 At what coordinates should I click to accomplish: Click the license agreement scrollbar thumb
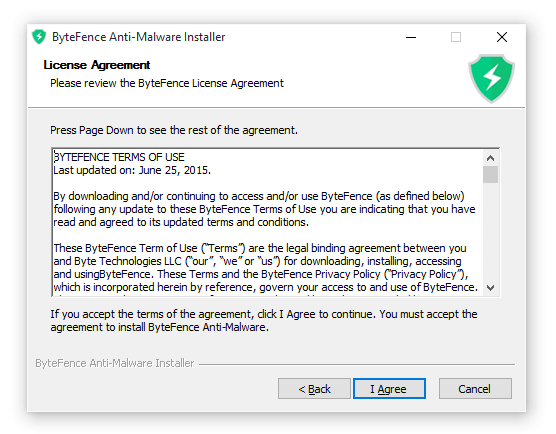(x=490, y=174)
